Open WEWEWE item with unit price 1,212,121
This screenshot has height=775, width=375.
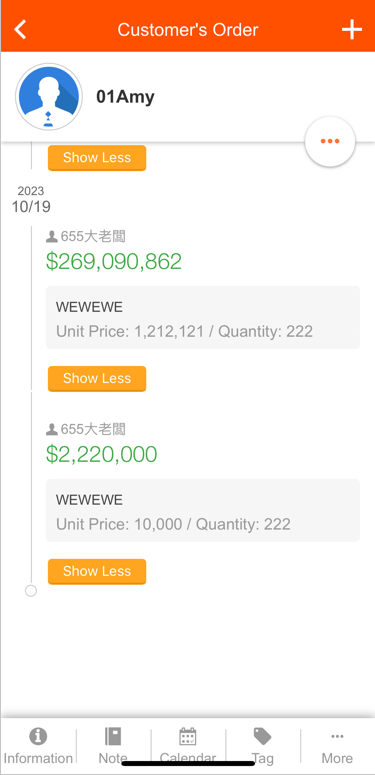tap(203, 317)
